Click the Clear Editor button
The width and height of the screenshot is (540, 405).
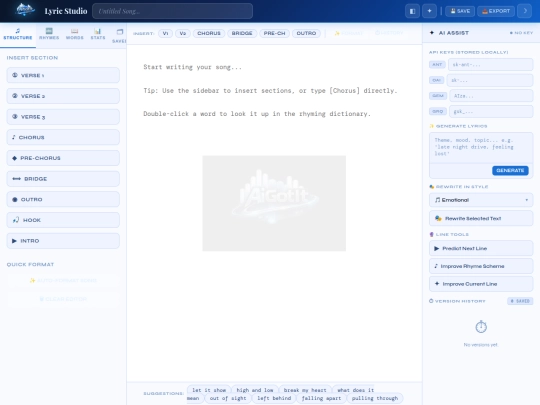(63, 299)
